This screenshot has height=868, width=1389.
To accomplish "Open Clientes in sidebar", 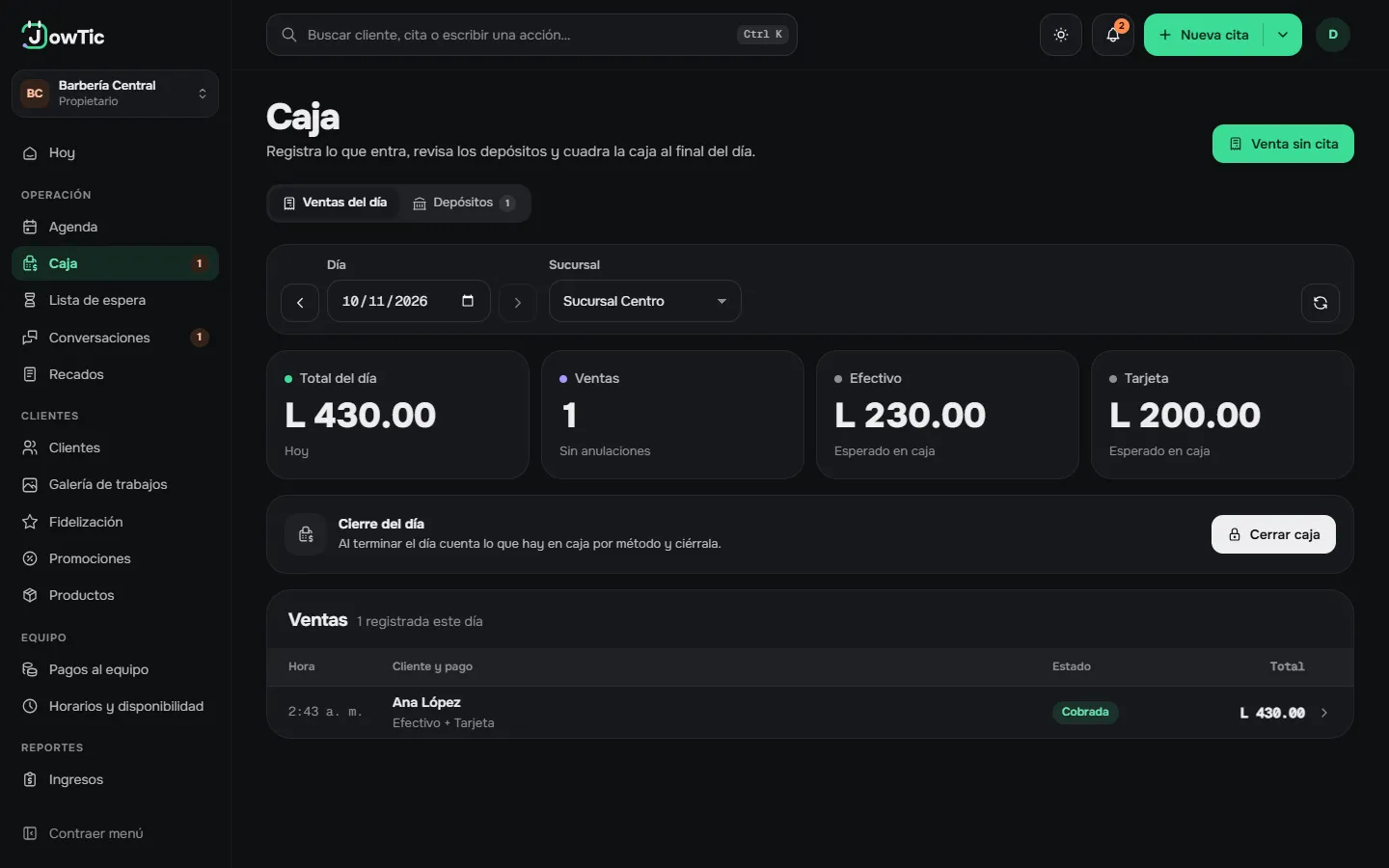I will 115,448.
